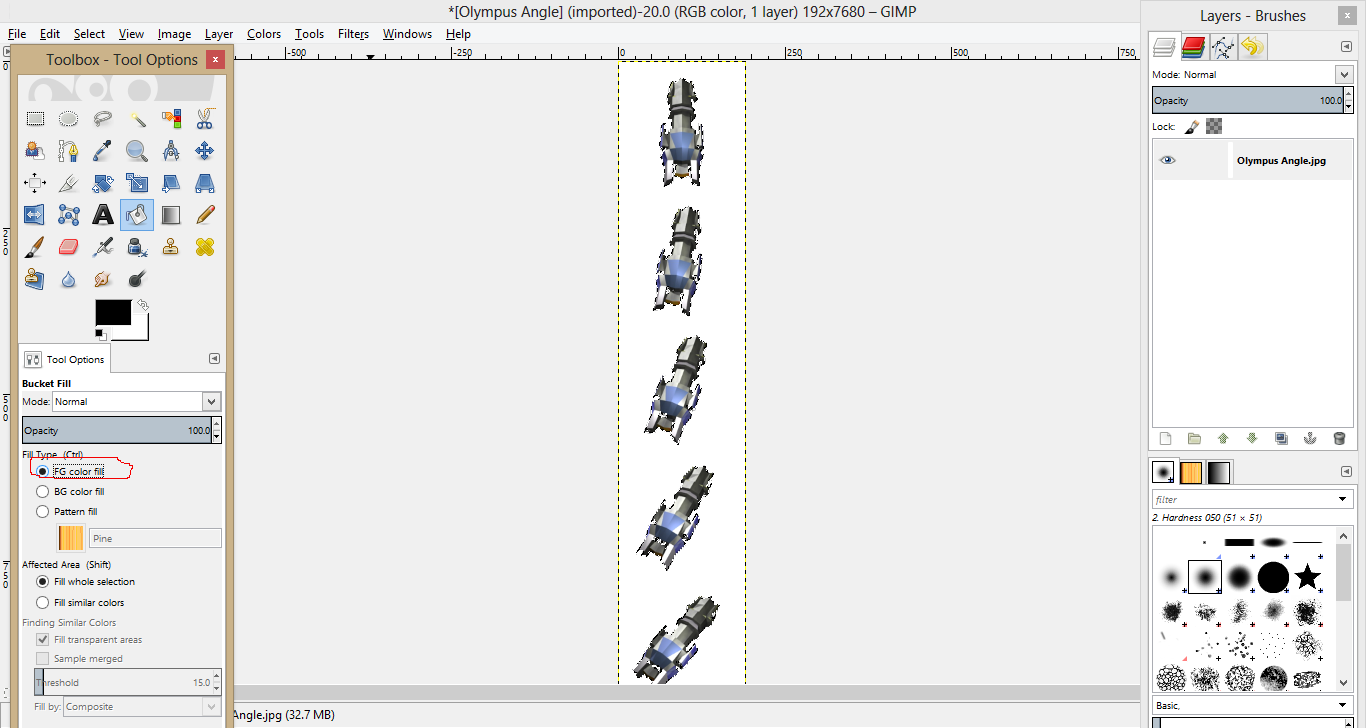Select the Scissors Select tool
This screenshot has width=1366, height=728.
tap(205, 119)
